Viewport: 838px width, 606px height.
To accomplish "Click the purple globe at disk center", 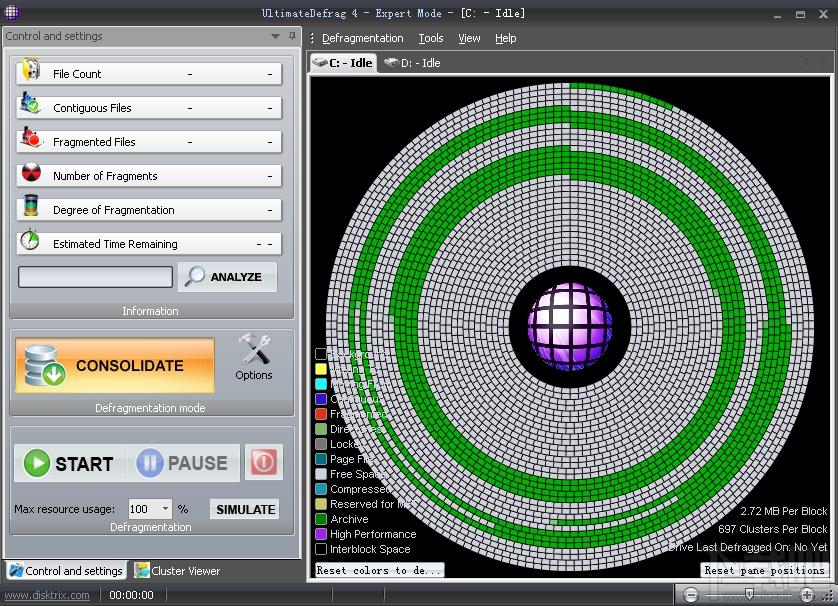I will tap(570, 327).
